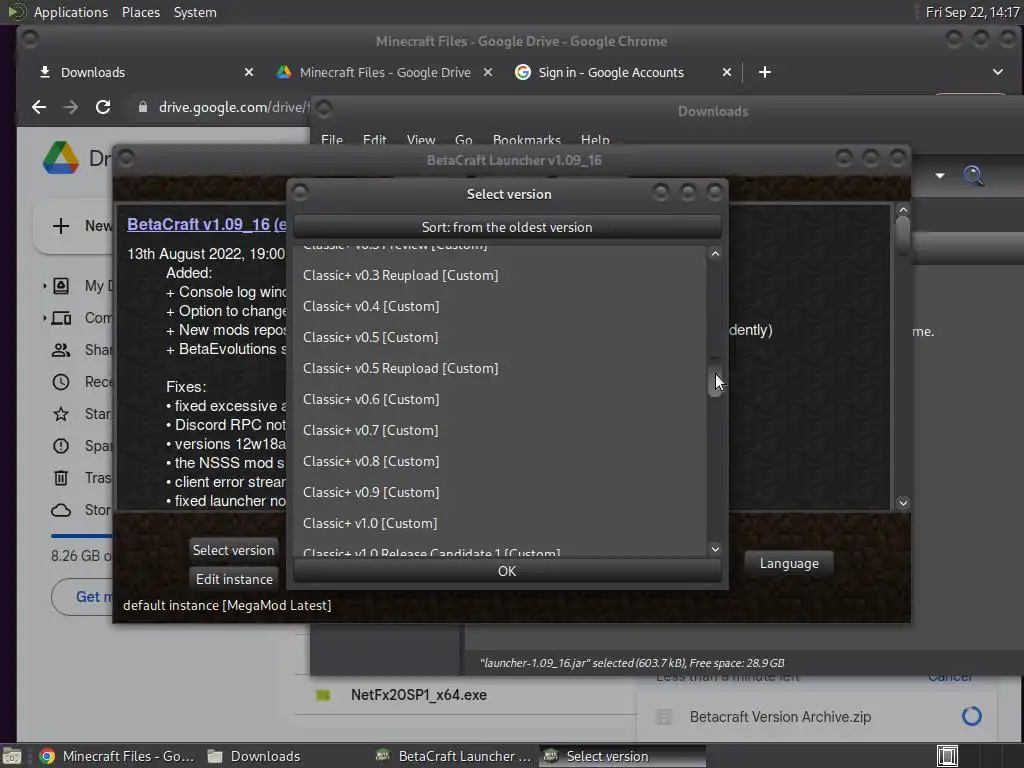Open System menu in top panel
Image resolution: width=1024 pixels, height=768 pixels.
coord(195,12)
